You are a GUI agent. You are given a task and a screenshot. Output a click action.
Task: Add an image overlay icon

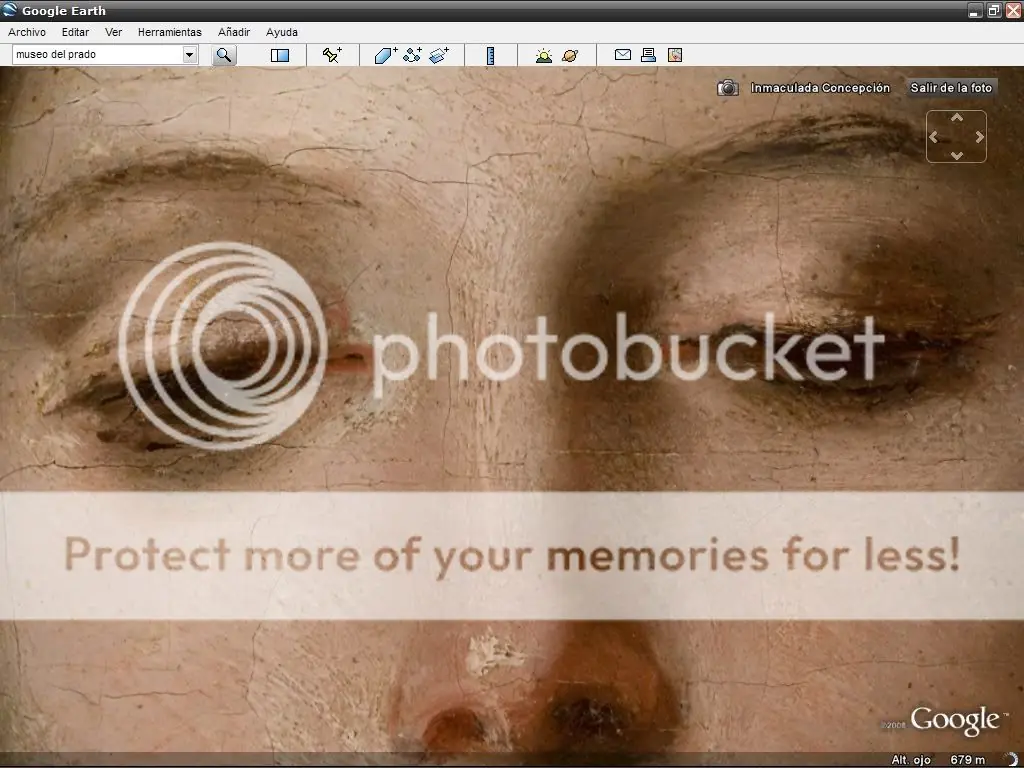click(440, 55)
